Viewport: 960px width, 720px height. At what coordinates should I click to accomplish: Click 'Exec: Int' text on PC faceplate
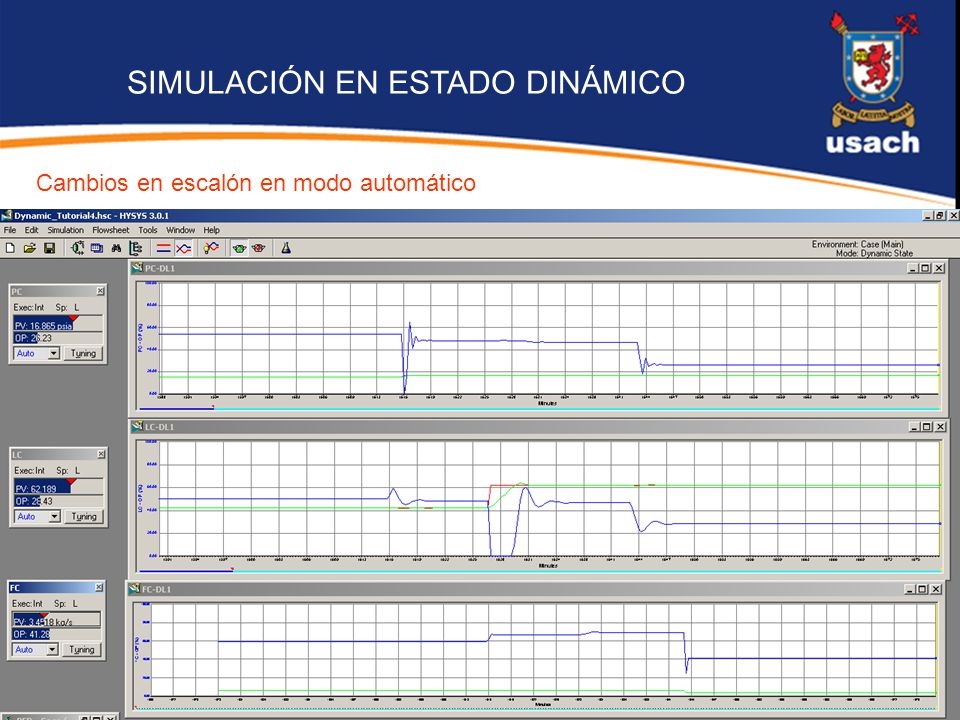29,307
